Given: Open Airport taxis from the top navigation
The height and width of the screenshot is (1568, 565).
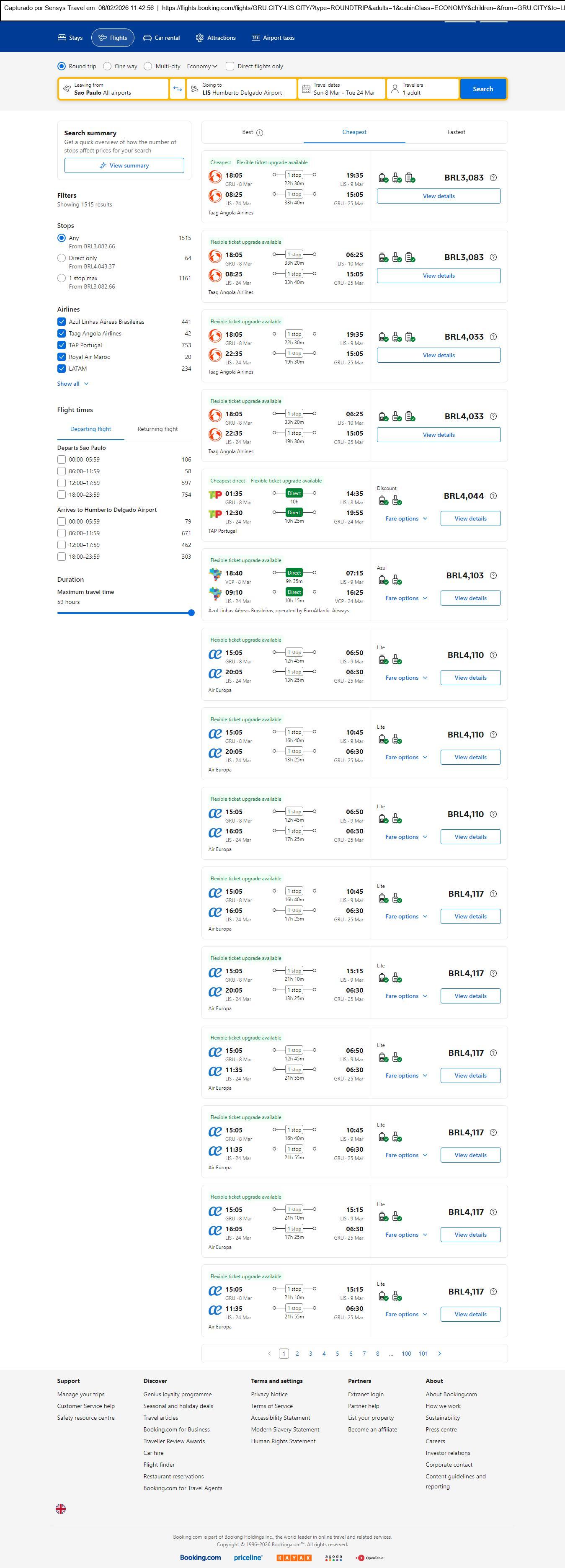Looking at the screenshot, I should (x=273, y=38).
